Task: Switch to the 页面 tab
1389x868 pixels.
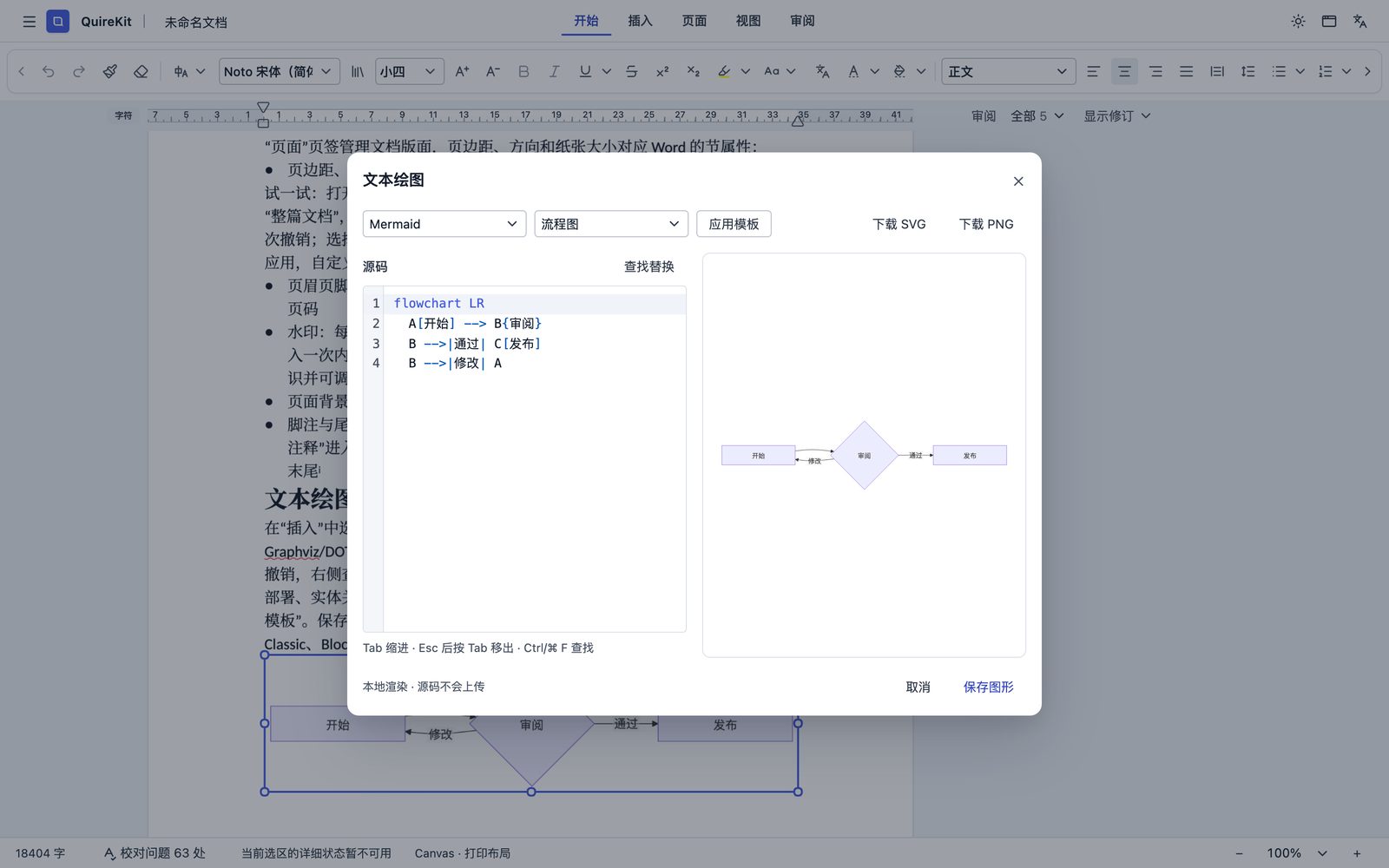Action: pyautogui.click(x=694, y=21)
